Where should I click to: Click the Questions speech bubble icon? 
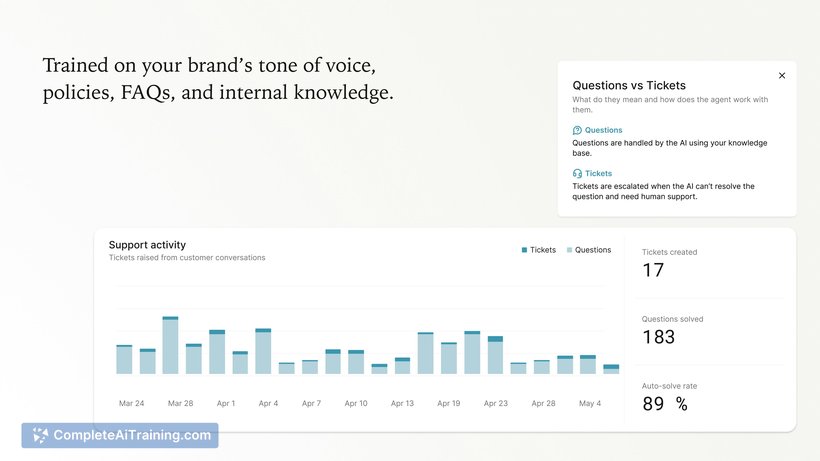577,130
